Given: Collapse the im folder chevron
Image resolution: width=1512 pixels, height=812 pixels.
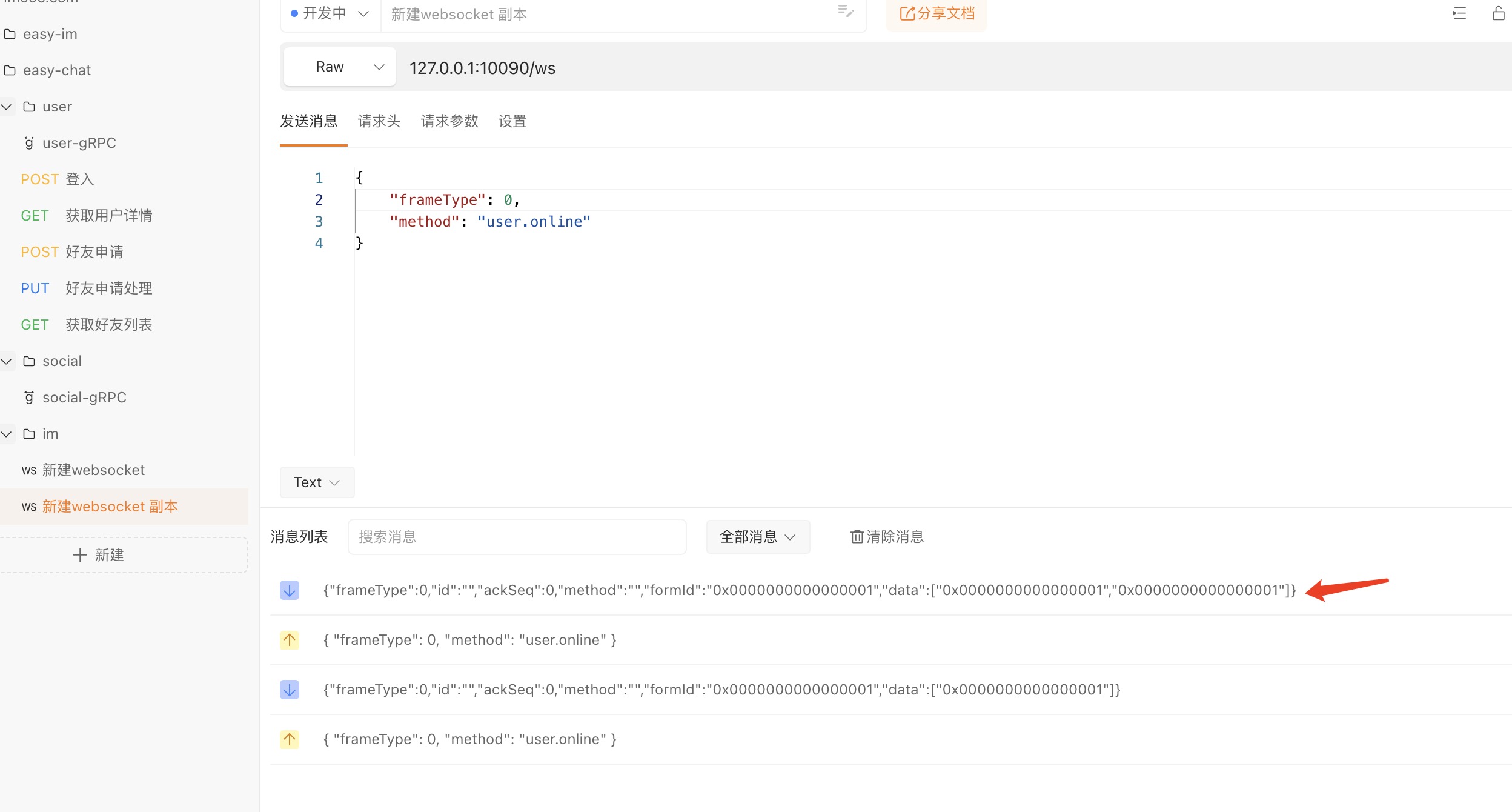Looking at the screenshot, I should point(7,434).
